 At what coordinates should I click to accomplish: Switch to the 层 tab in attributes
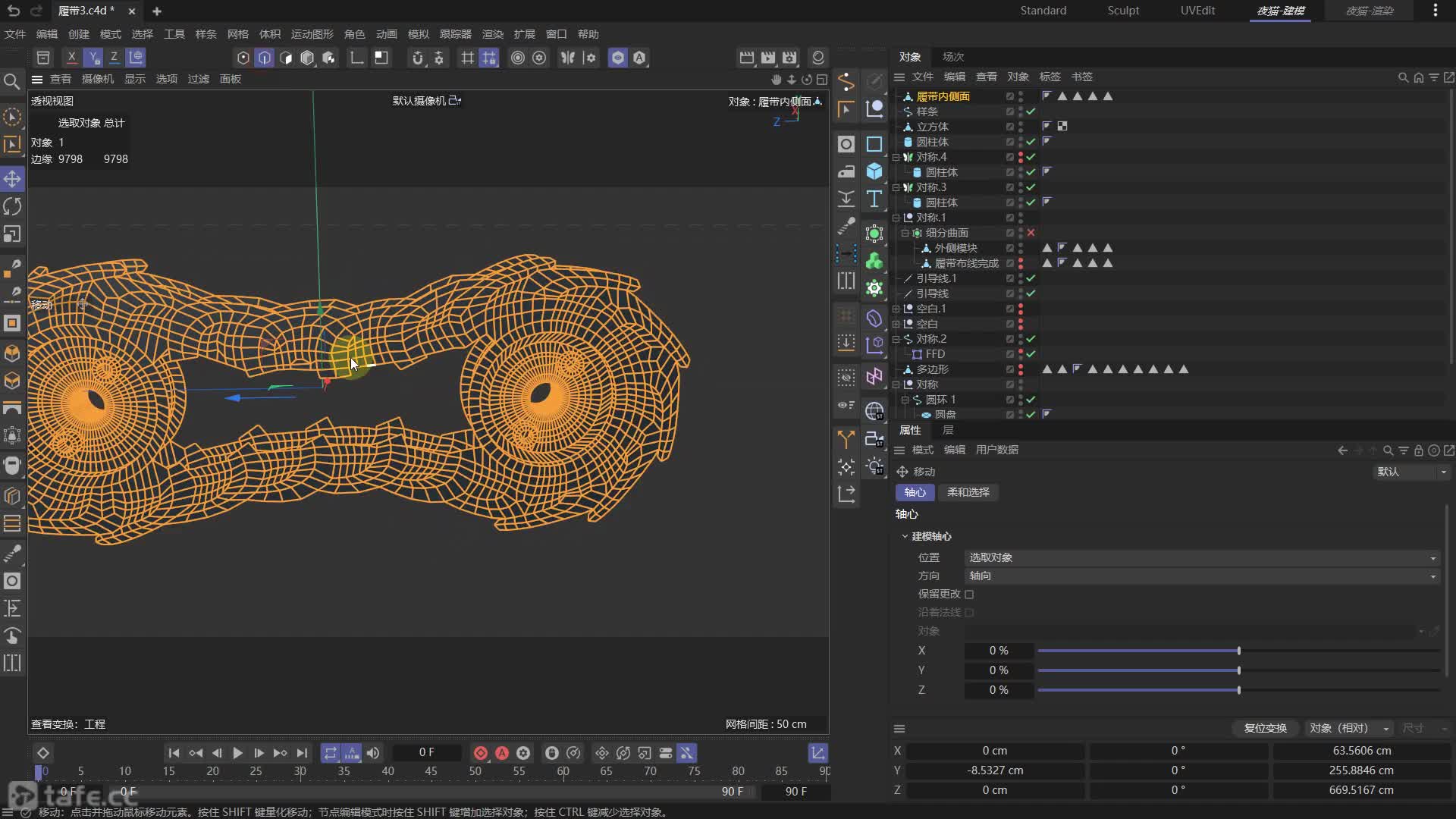[x=948, y=430]
